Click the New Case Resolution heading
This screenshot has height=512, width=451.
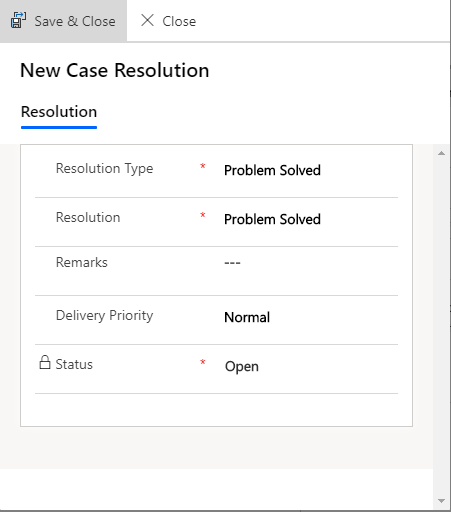pos(115,70)
